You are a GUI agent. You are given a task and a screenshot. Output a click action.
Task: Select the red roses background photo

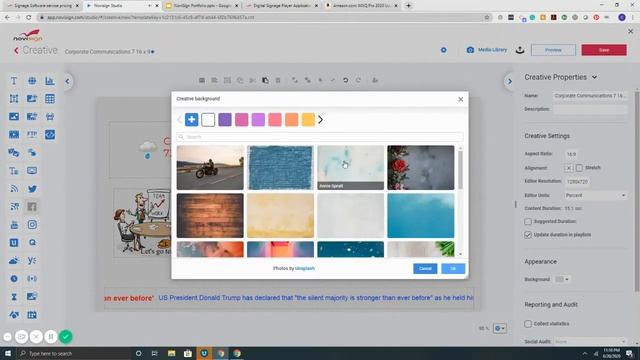click(x=421, y=168)
